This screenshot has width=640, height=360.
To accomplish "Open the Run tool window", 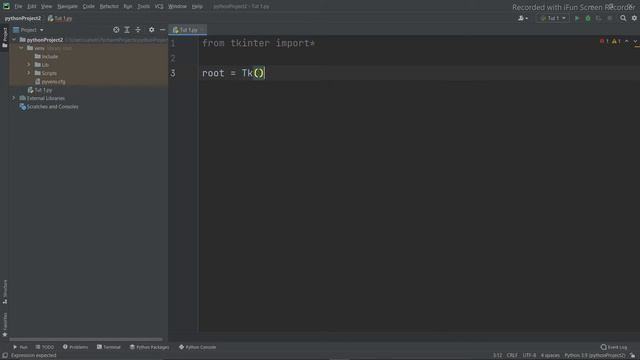I will click(20, 347).
